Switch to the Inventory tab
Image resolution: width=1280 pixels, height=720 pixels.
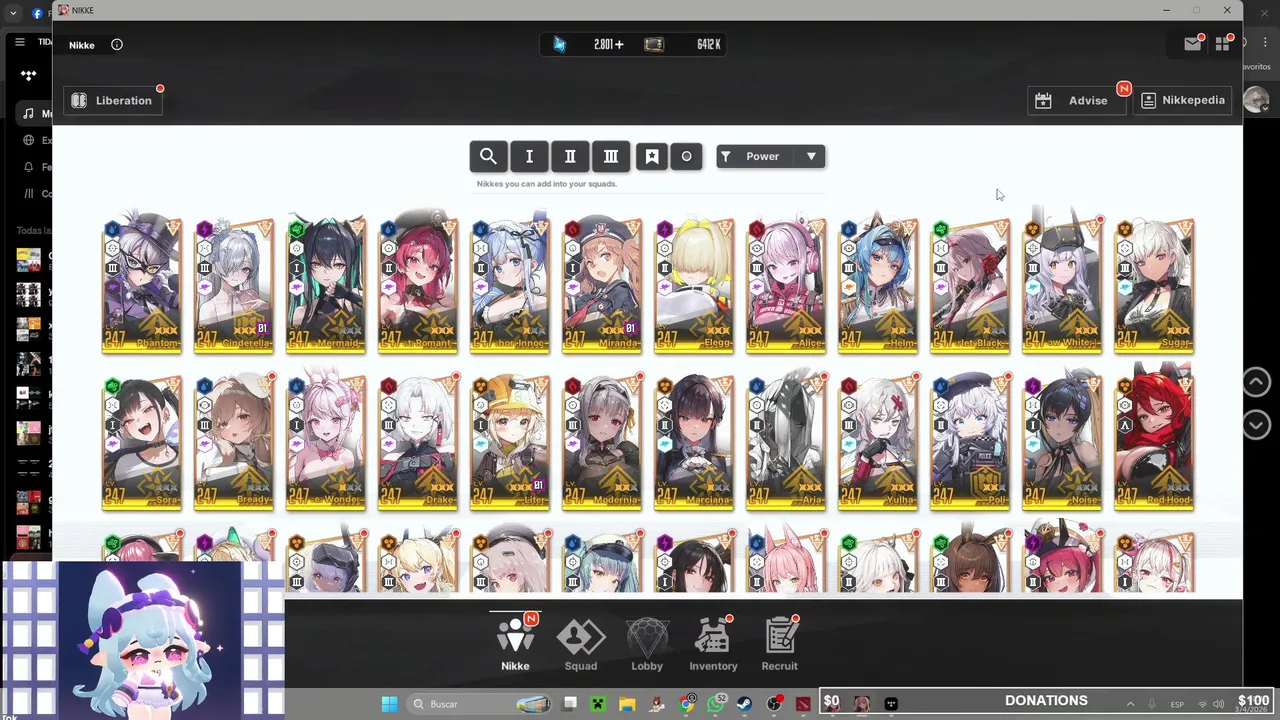[x=713, y=642]
